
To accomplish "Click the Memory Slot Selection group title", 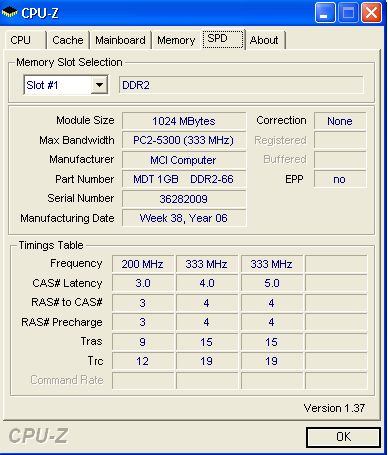I will (x=69, y=62).
